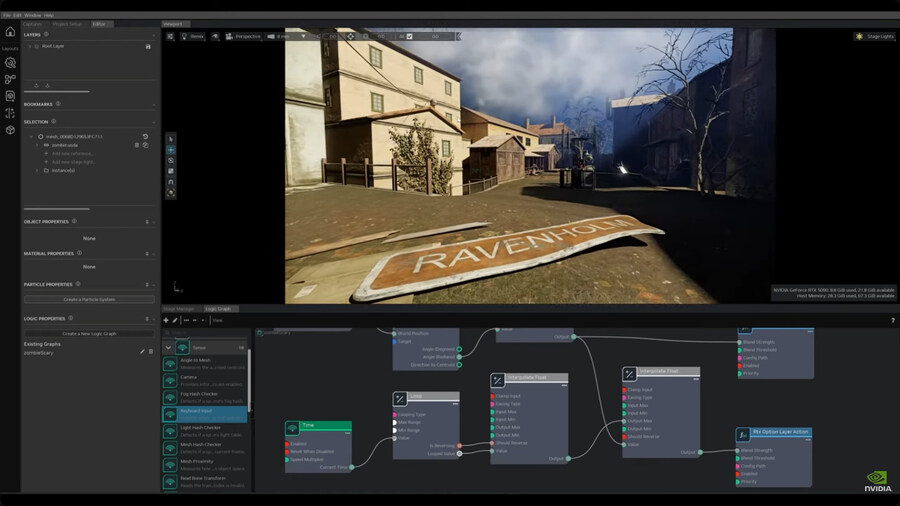Screen dimensions: 900x506
Task: Click the help icon in Logic Graph panel
Action: [892, 320]
